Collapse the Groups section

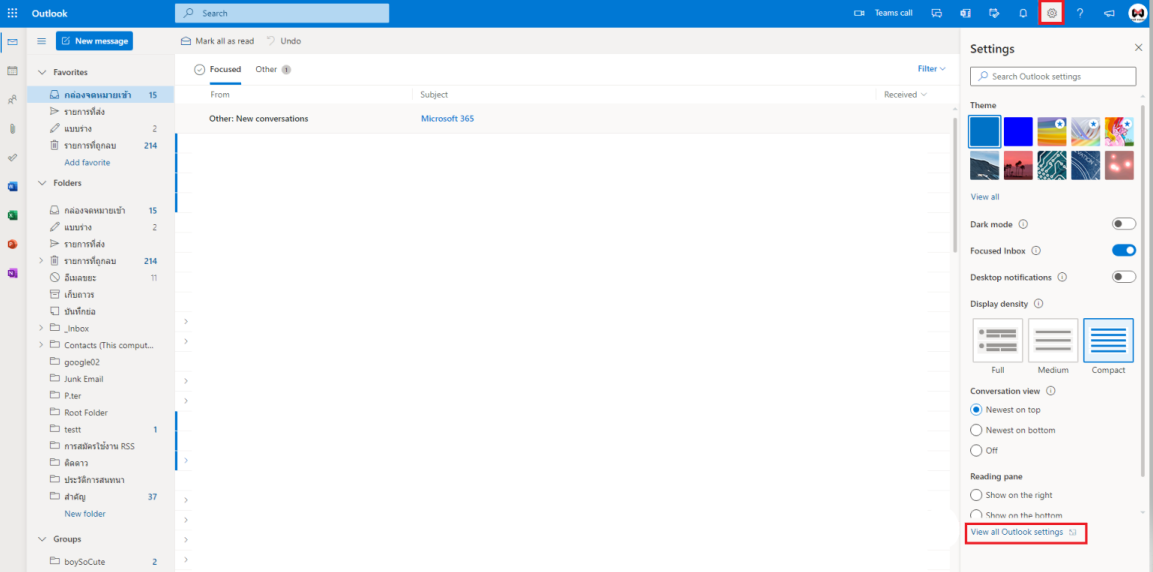click(x=42, y=539)
